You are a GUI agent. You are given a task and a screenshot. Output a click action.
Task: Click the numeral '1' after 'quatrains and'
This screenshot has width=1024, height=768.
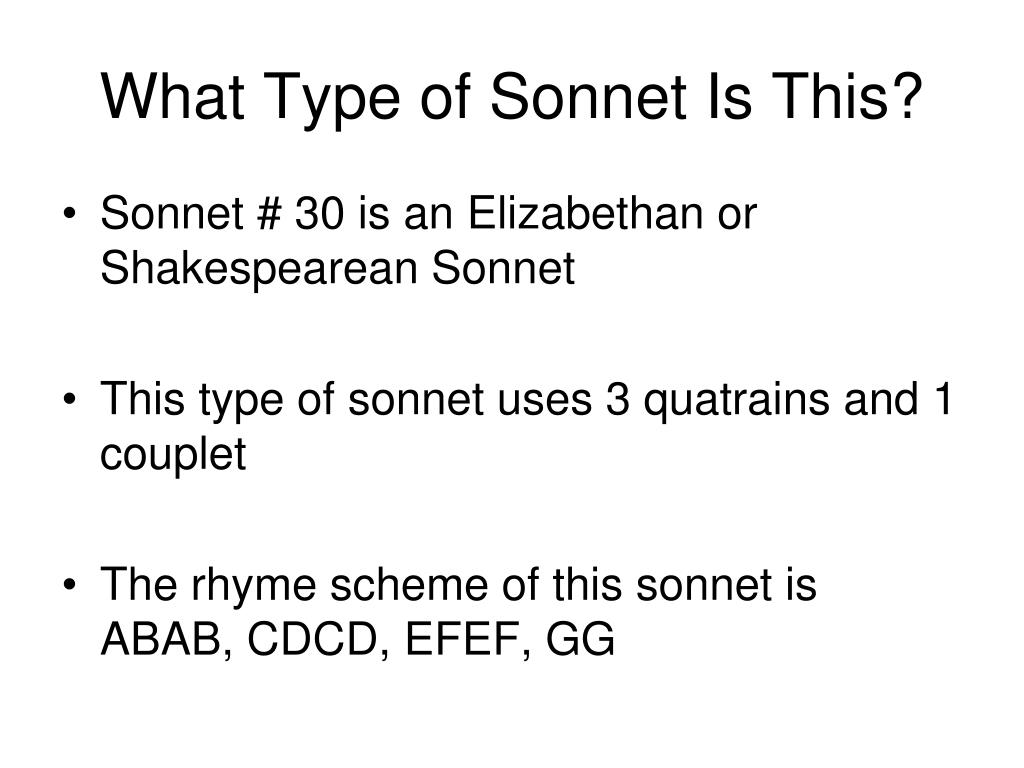tap(941, 398)
